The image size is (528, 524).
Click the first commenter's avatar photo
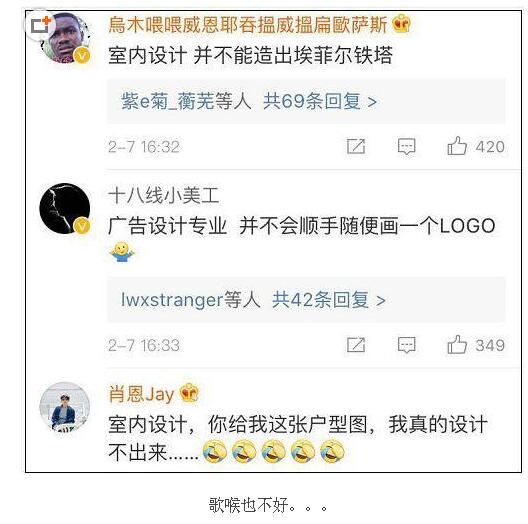pyautogui.click(x=66, y=38)
